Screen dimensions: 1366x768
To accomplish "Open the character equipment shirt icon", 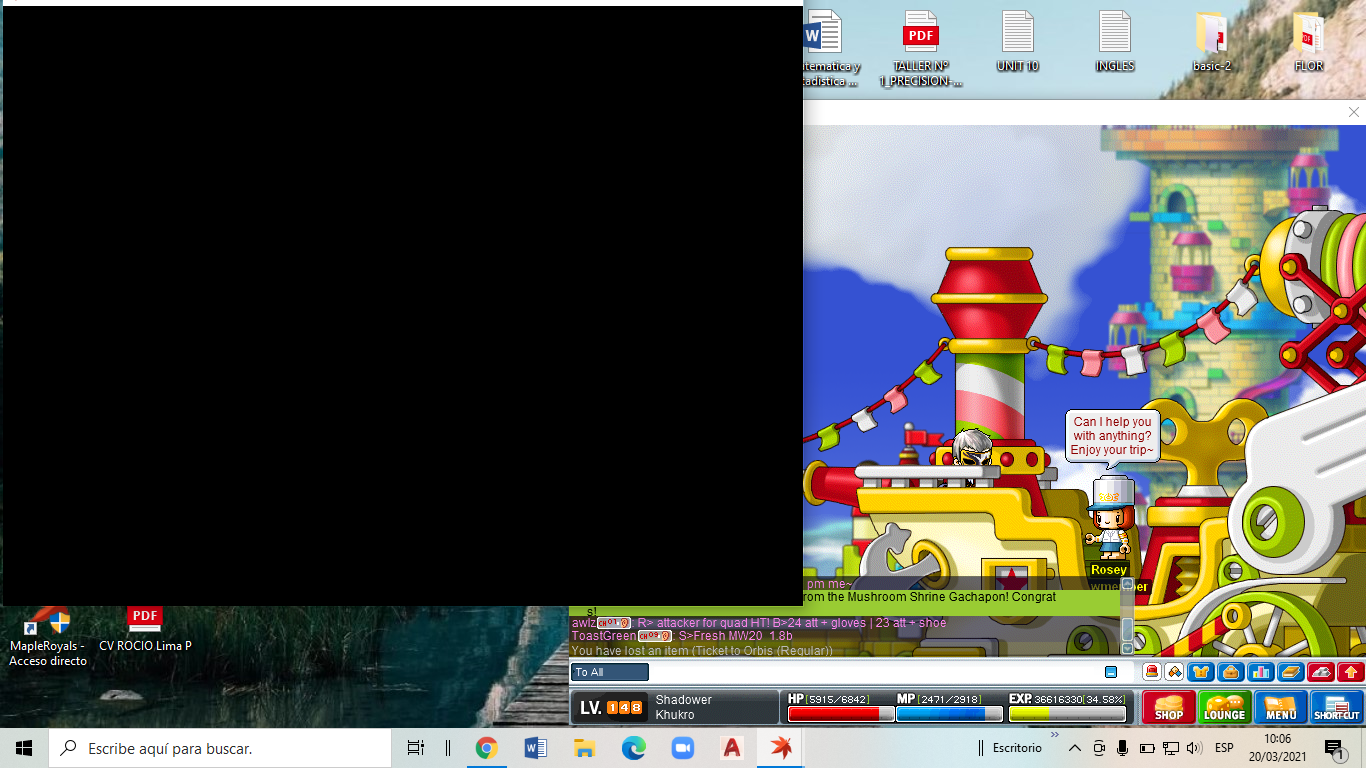I will (1200, 672).
